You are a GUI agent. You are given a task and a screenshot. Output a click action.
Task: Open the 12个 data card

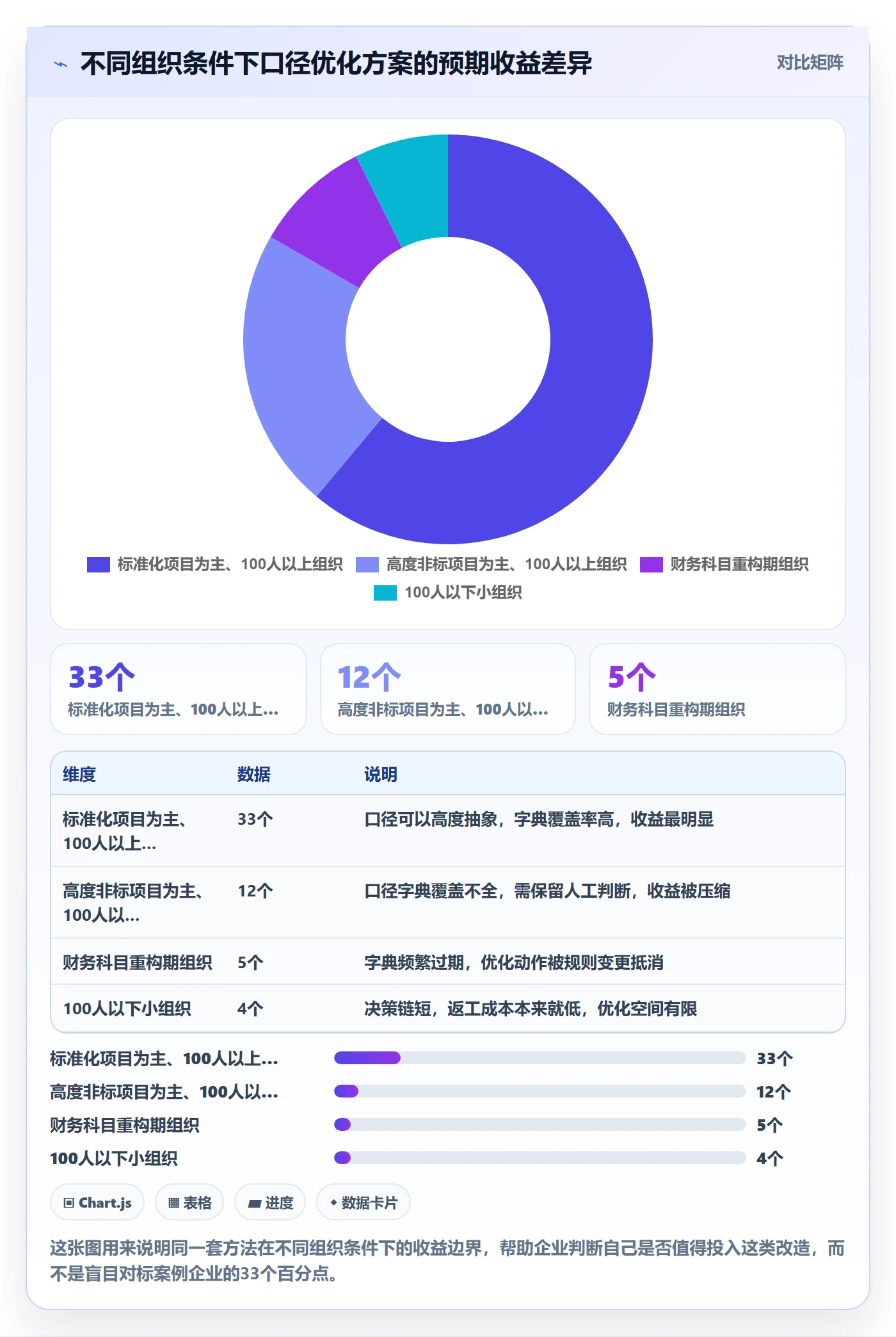[x=448, y=689]
